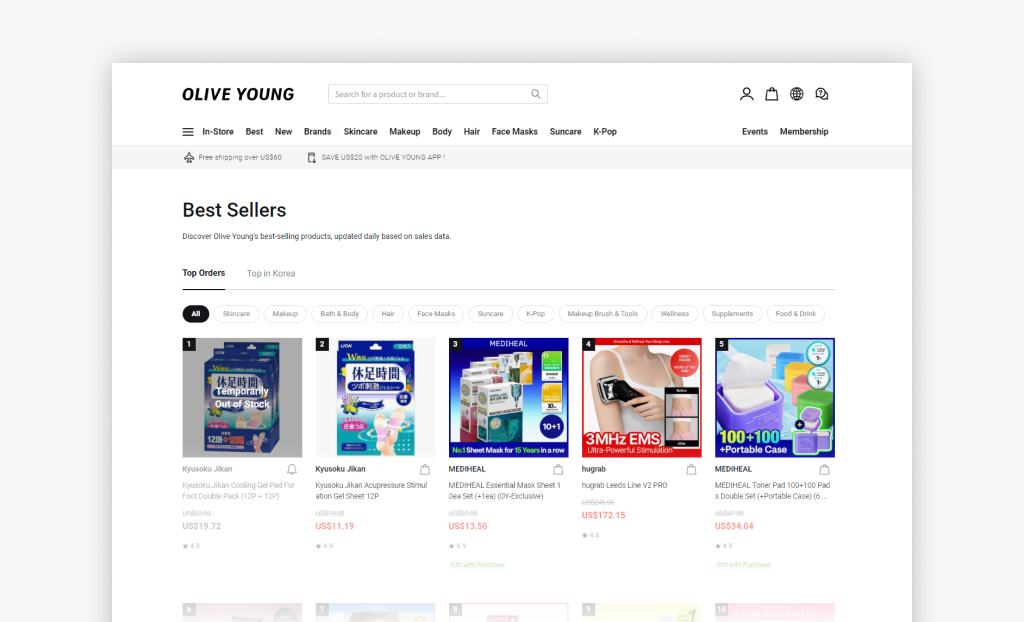
Task: Open the Kyusoku Jikan Acupressure Gel Sheet image
Action: pyautogui.click(x=376, y=397)
